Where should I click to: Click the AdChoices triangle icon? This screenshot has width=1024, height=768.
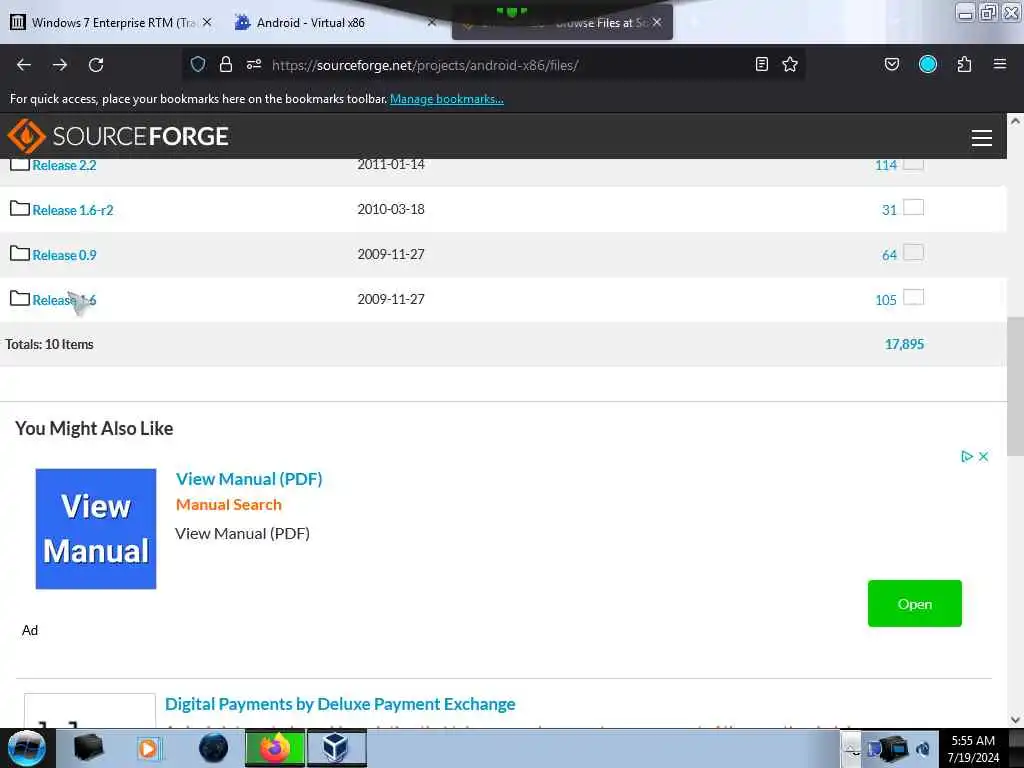(x=967, y=456)
